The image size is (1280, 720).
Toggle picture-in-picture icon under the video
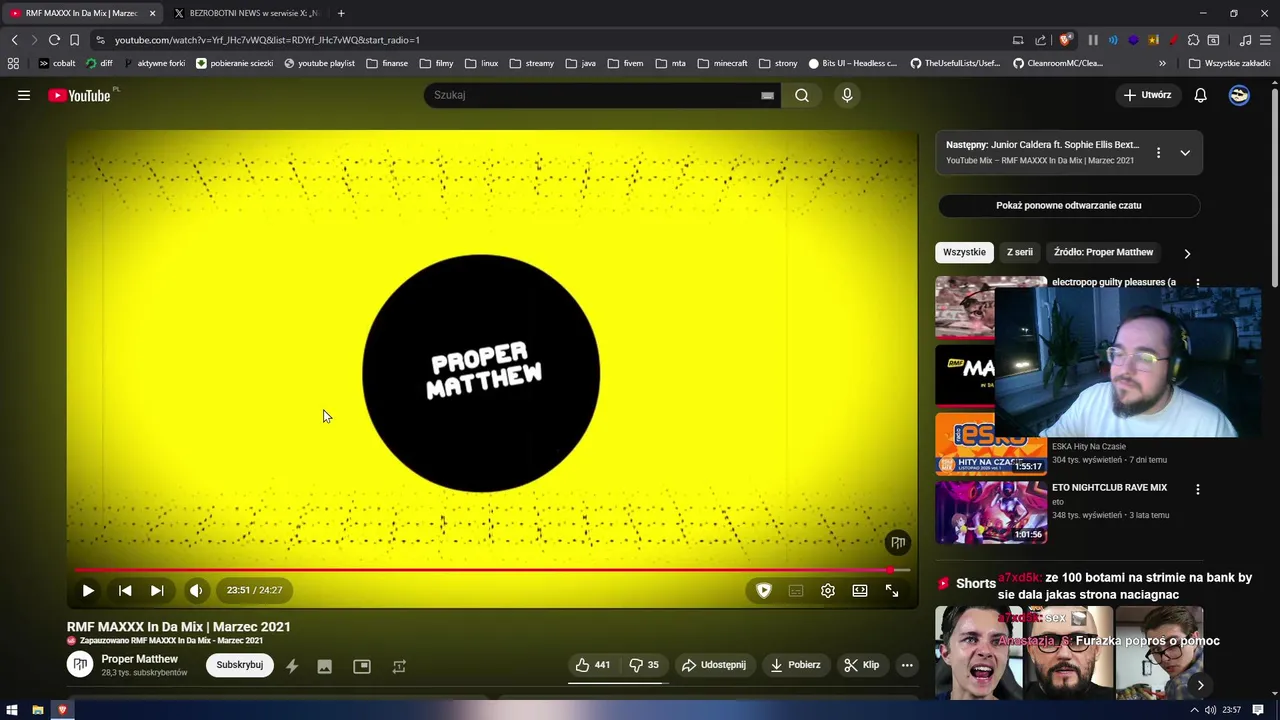point(362,666)
